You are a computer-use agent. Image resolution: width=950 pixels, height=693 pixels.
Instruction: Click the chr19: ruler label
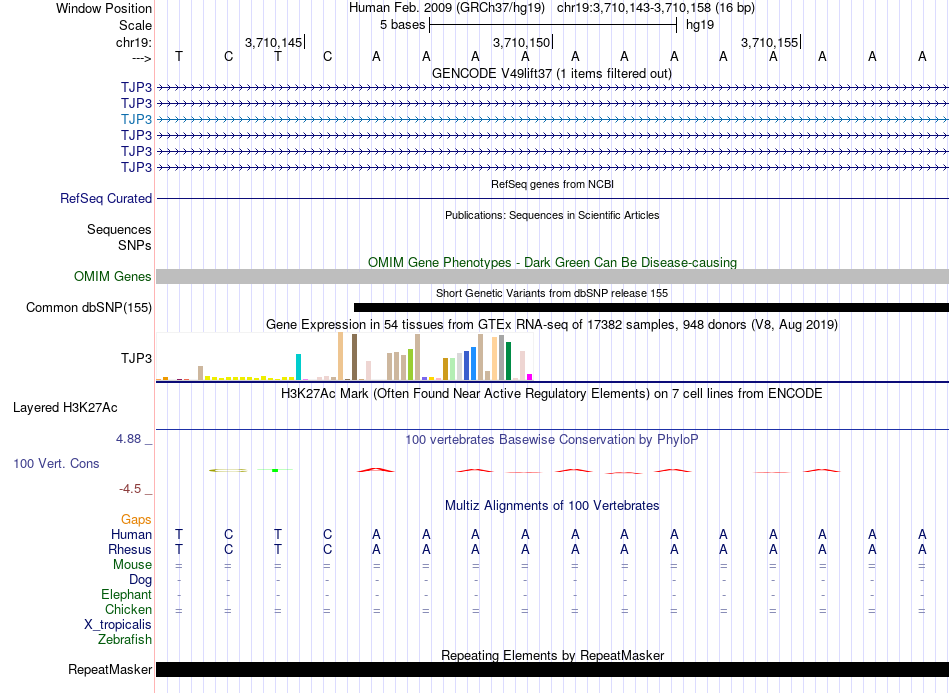(x=134, y=42)
